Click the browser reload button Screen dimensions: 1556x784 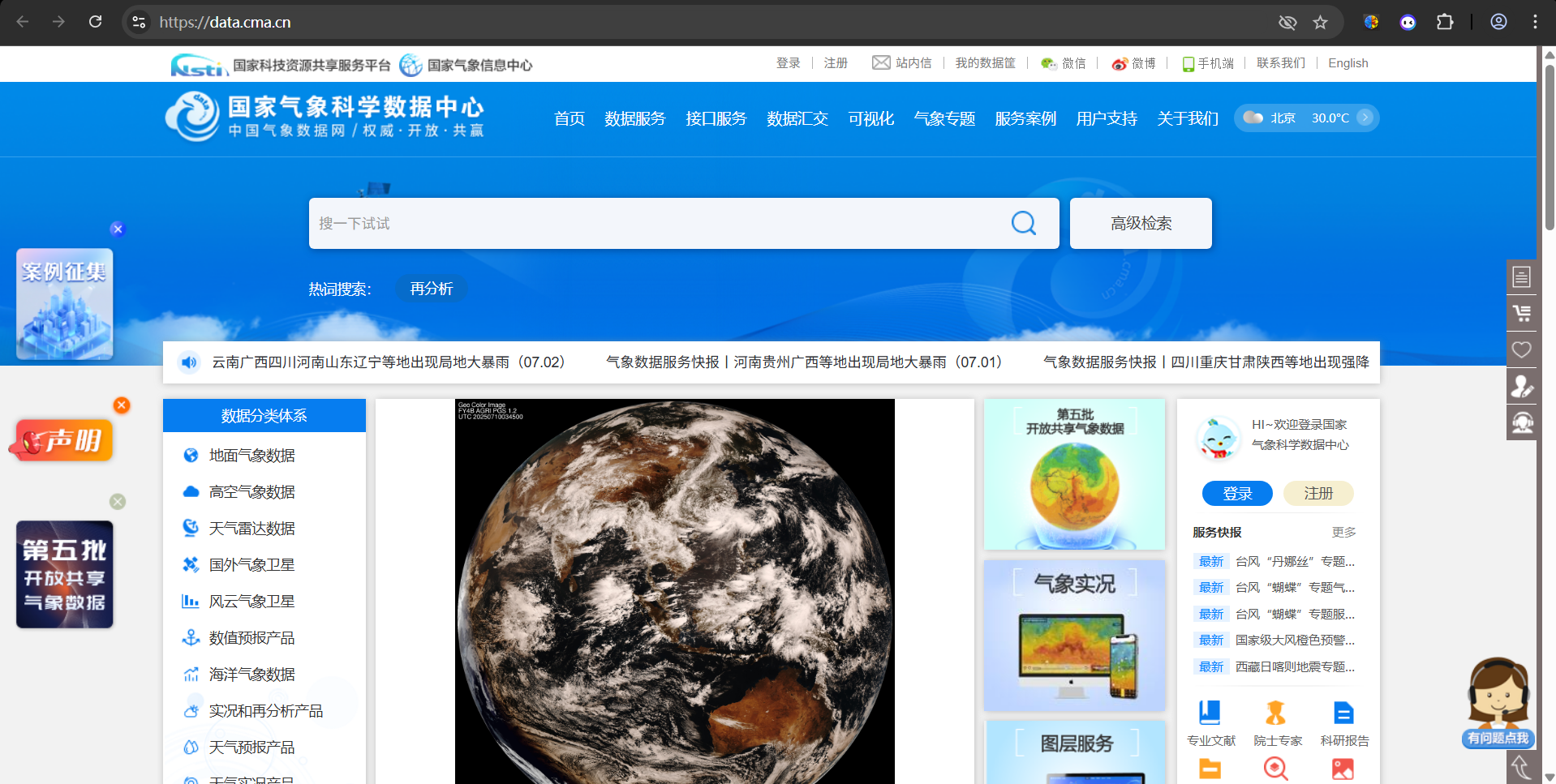coord(96,22)
